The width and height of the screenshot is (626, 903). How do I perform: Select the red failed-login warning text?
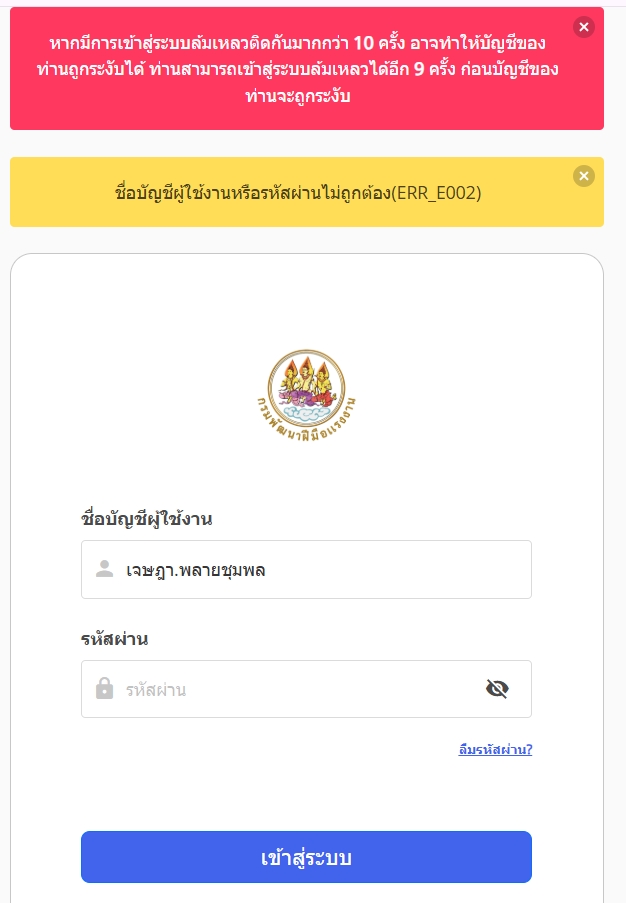[x=298, y=69]
